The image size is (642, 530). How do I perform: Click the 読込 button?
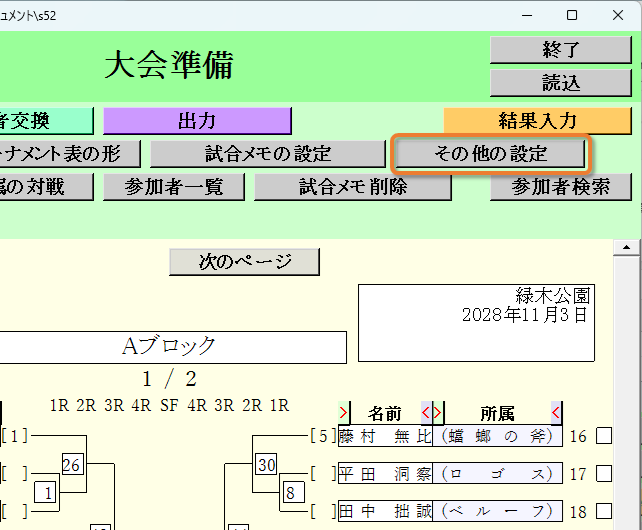561,83
